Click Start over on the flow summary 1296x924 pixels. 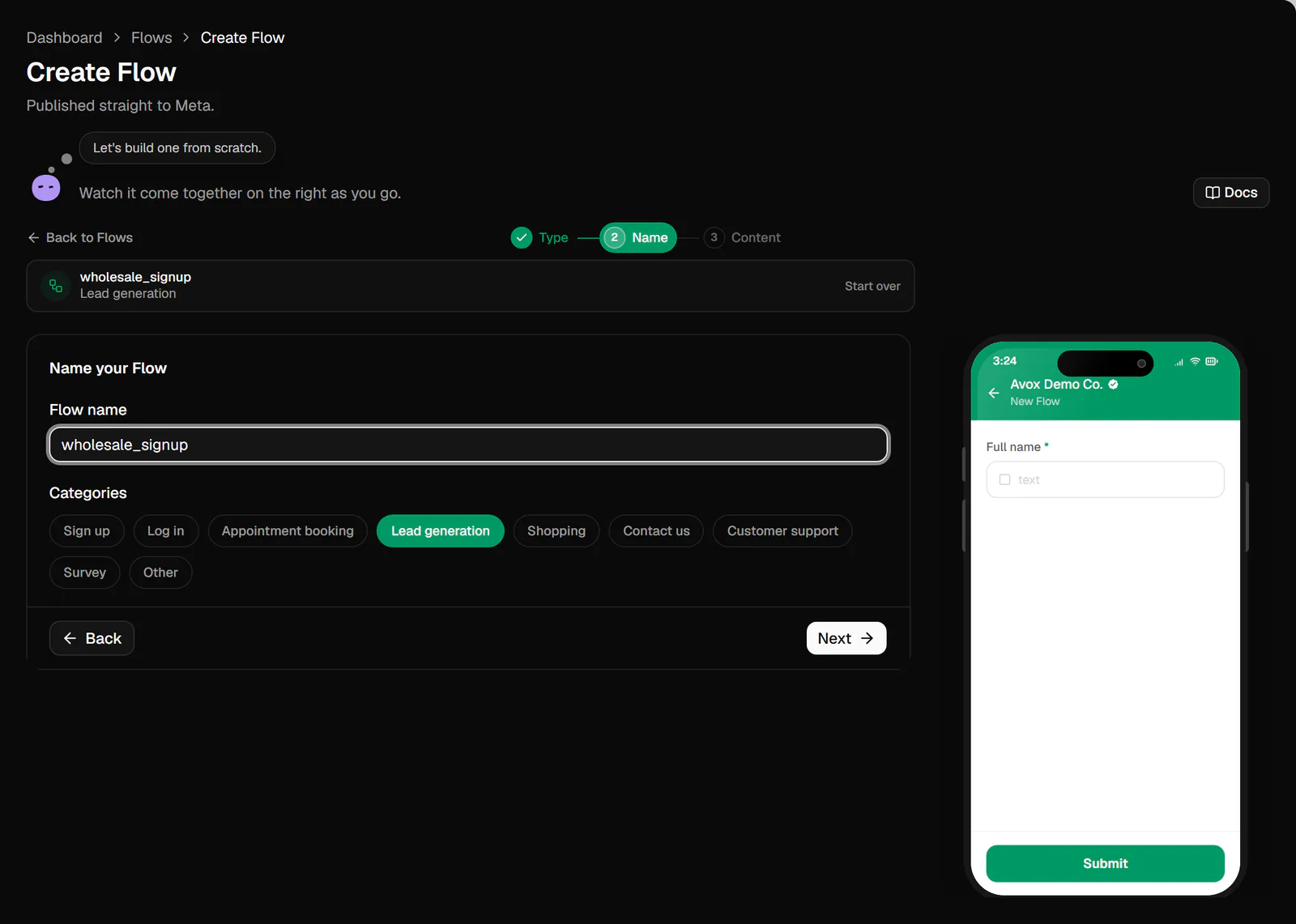coord(872,286)
